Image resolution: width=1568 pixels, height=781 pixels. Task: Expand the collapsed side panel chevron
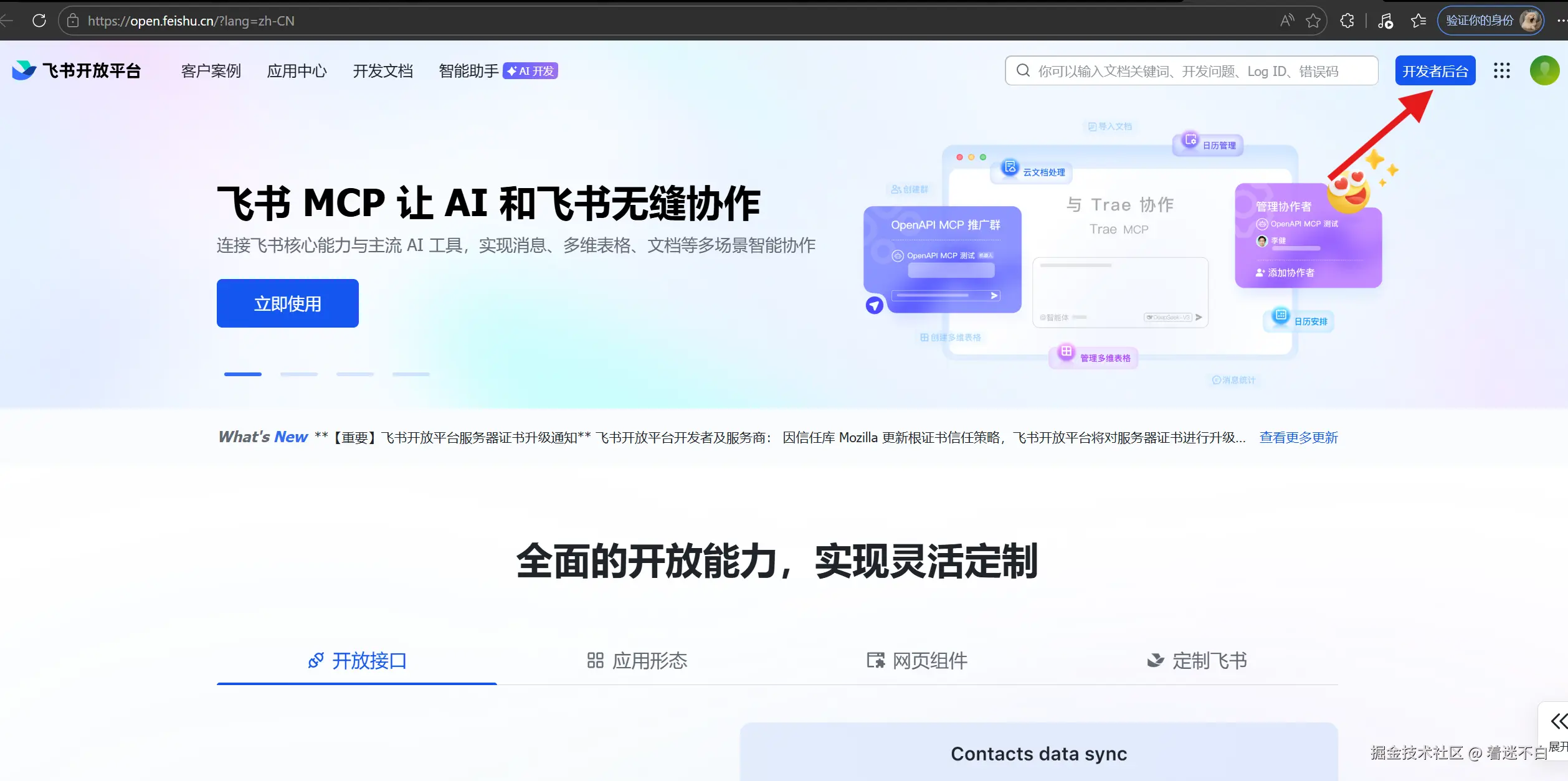(x=1559, y=721)
